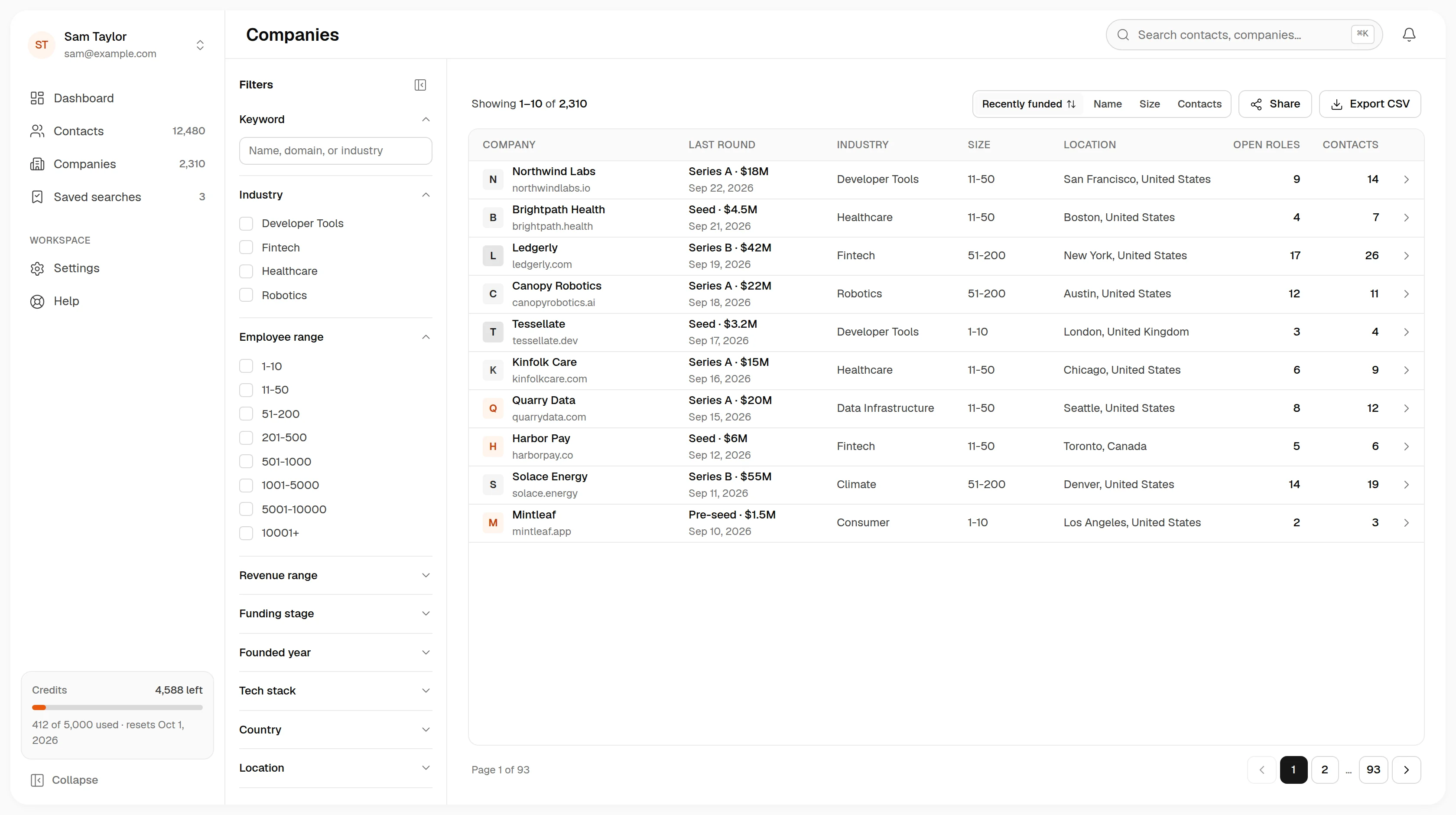Open Ledgerly row chevron arrow
Viewport: 1456px width, 815px height.
click(1406, 256)
